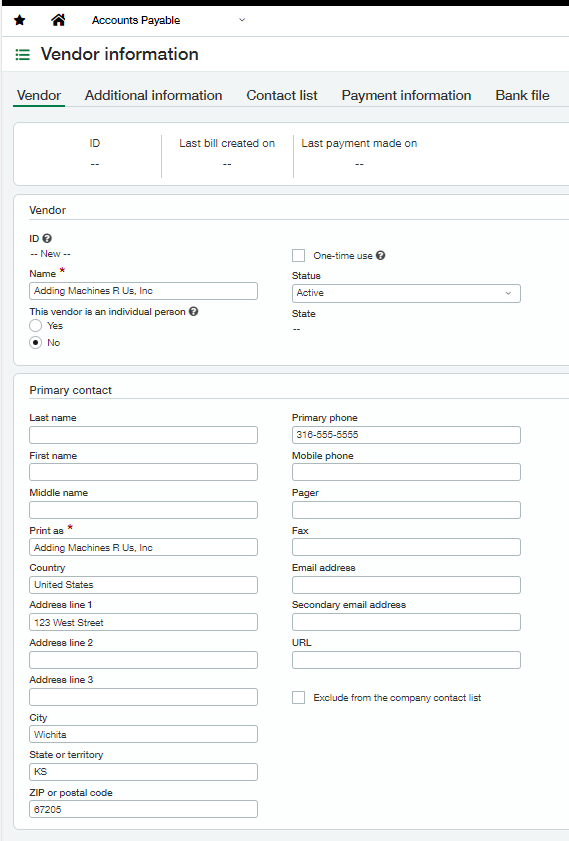Screen dimensions: 569x841
Task: Click the Mobile phone field
Action: tap(406, 472)
